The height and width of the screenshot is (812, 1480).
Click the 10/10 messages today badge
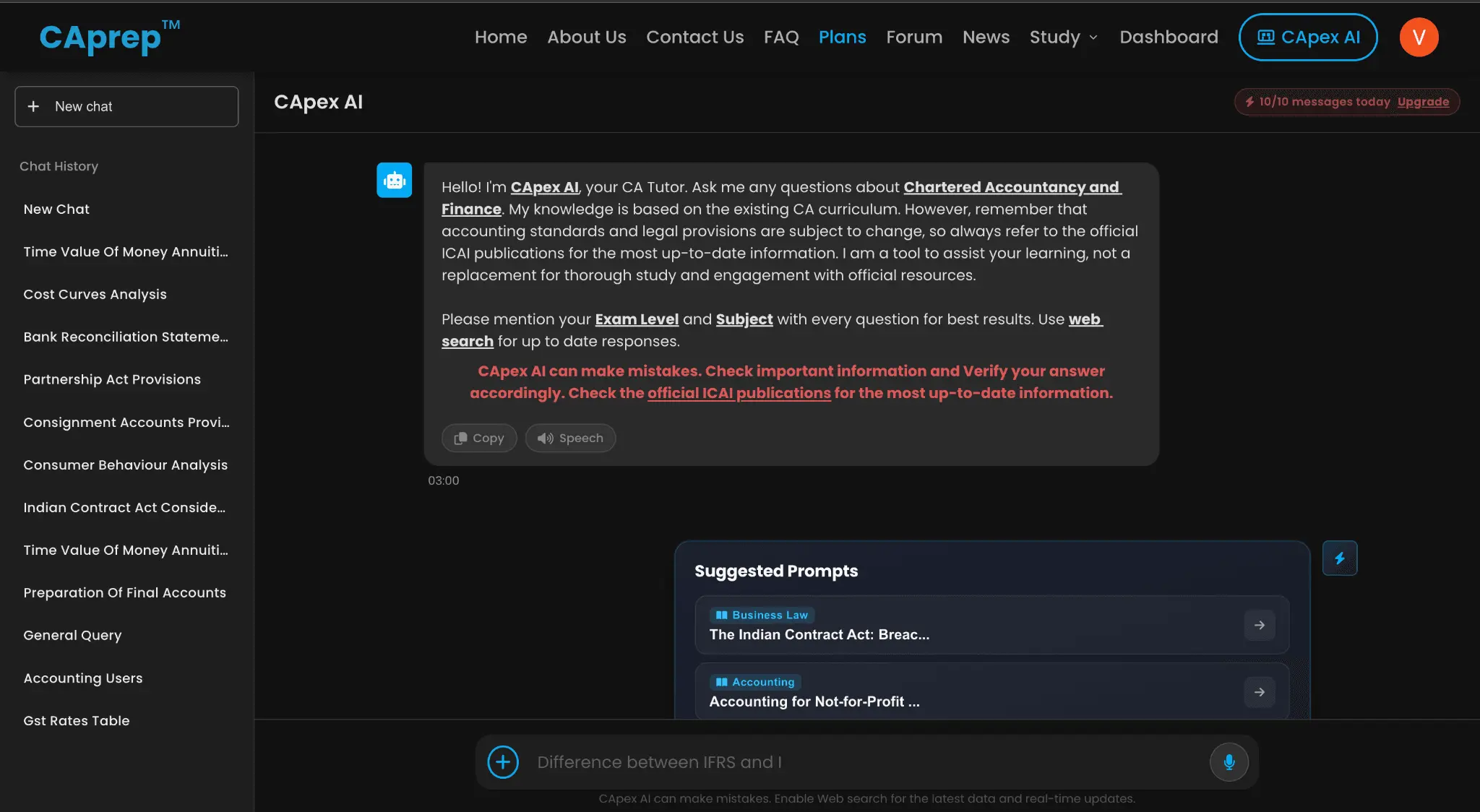click(1347, 102)
